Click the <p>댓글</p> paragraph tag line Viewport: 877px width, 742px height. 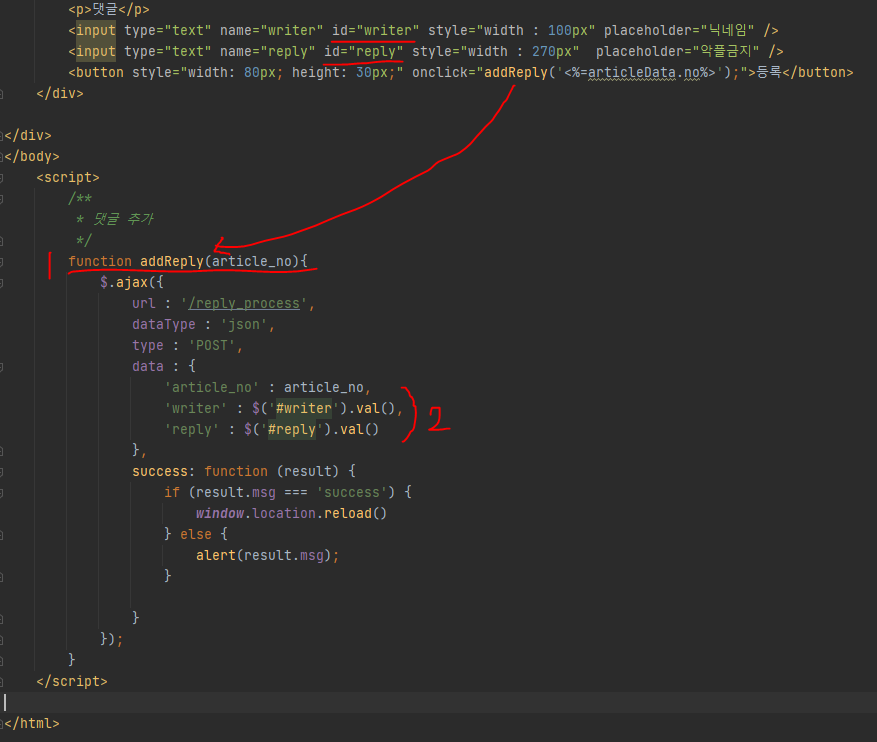point(109,10)
